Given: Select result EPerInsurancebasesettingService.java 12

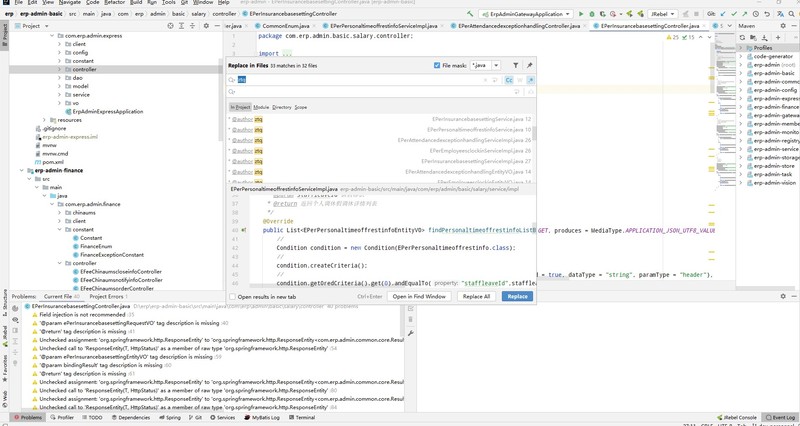Looking at the screenshot, I should 380,119.
